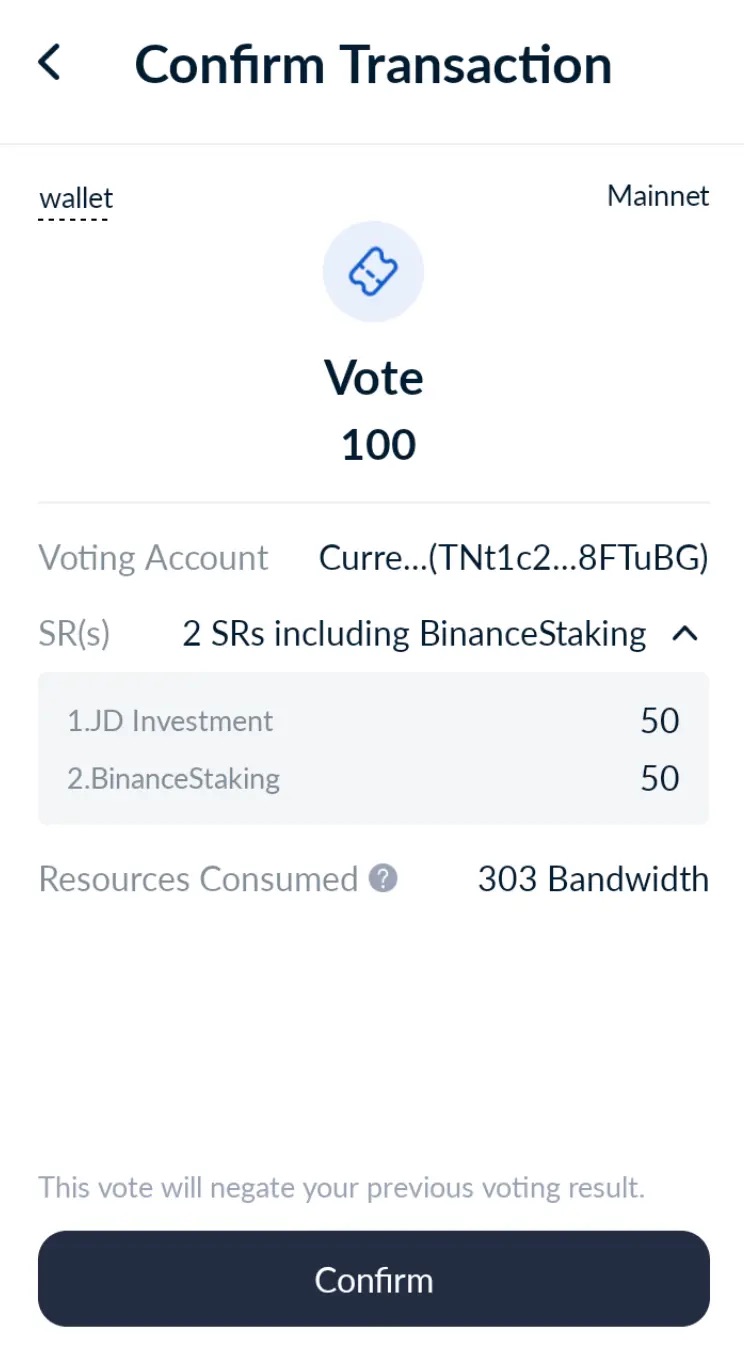
Task: Select the "1.JD Investment" SR entry
Action: click(x=170, y=720)
